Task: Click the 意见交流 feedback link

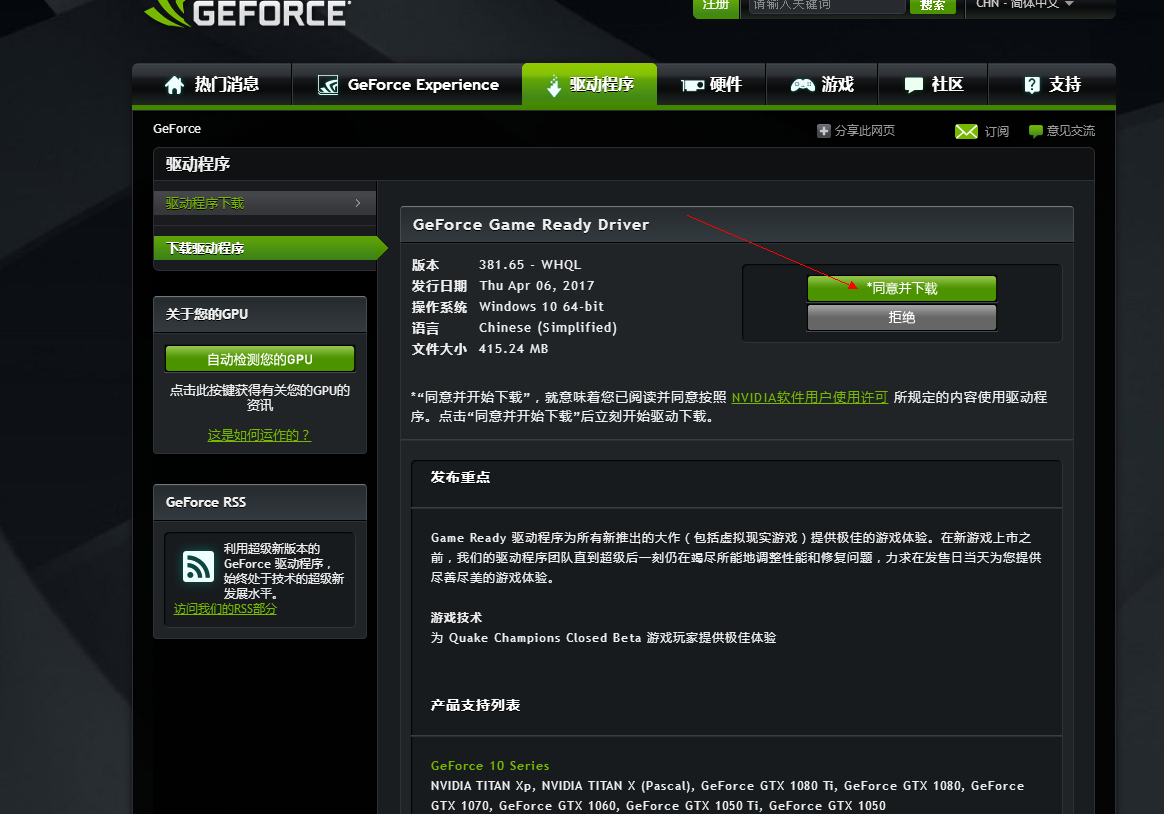Action: click(1070, 131)
